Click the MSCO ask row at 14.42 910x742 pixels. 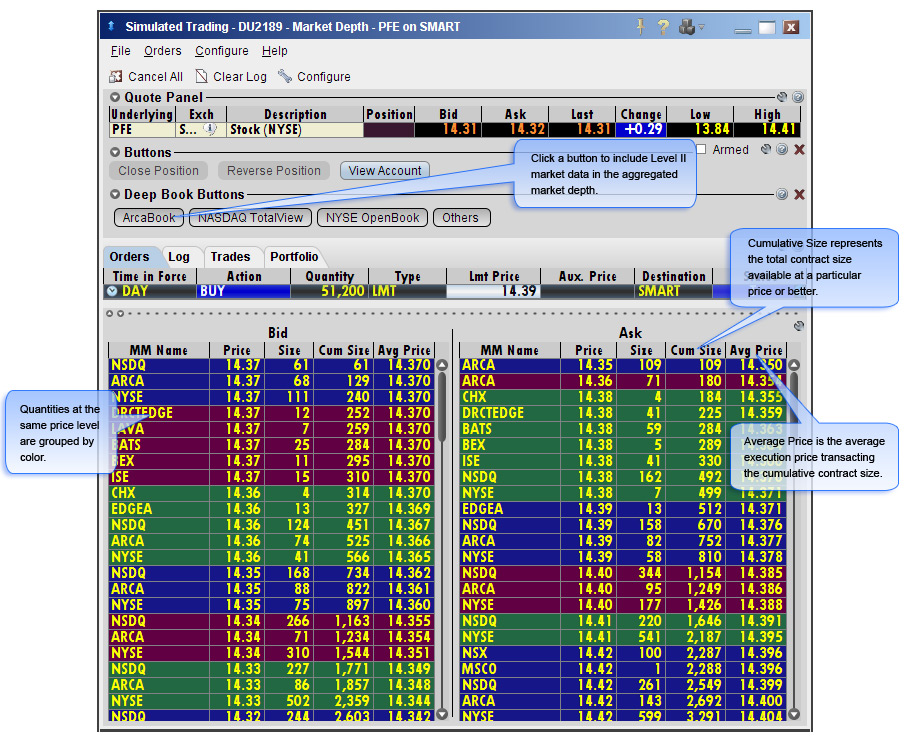click(623, 669)
